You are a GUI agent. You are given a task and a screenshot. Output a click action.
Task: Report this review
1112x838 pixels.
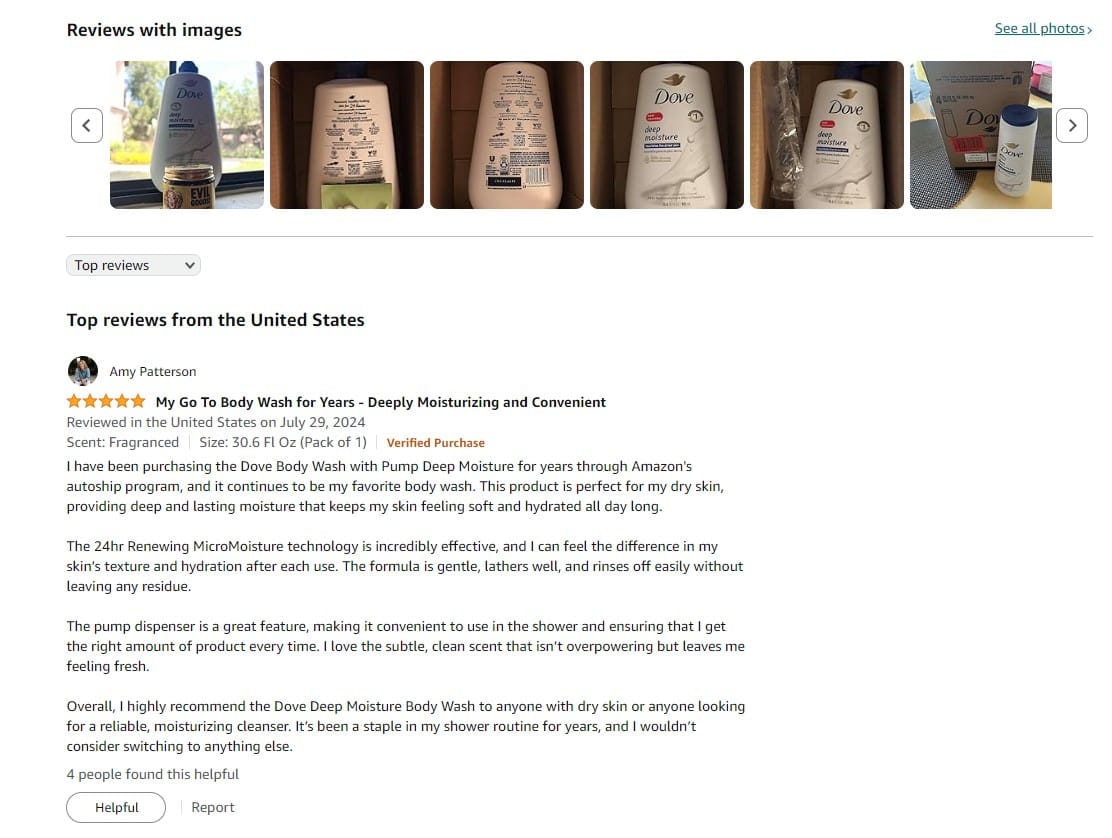coord(213,808)
